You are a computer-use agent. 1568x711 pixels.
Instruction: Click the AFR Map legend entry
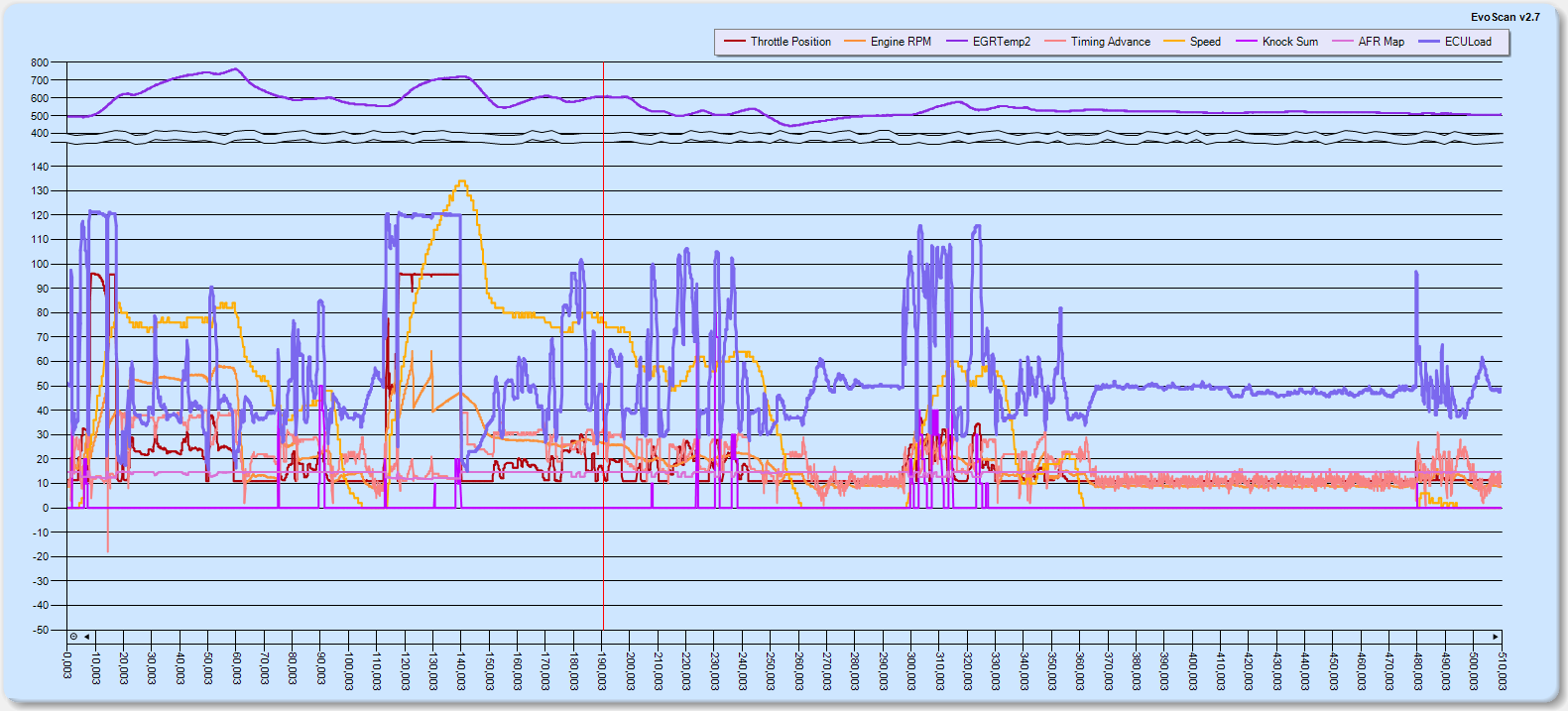[1381, 42]
